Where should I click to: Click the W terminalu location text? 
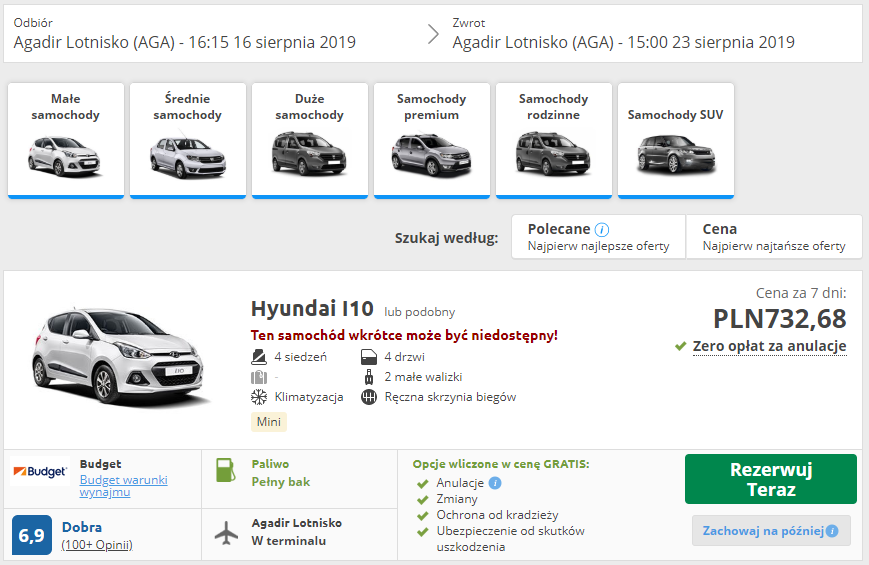[288, 541]
